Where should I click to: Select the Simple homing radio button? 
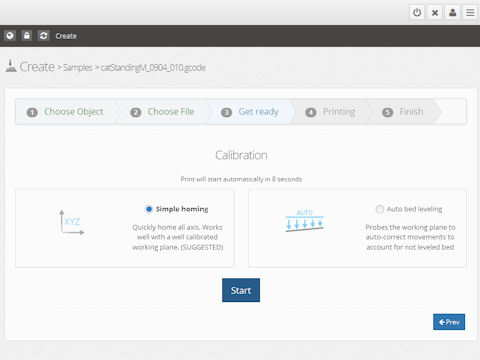click(149, 209)
